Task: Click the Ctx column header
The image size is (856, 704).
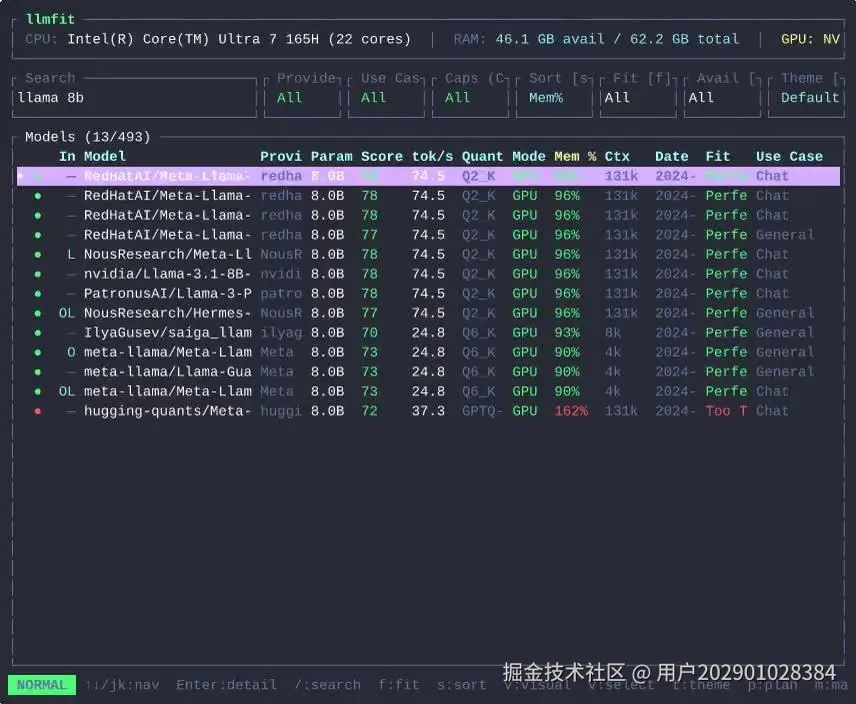Action: coord(617,157)
